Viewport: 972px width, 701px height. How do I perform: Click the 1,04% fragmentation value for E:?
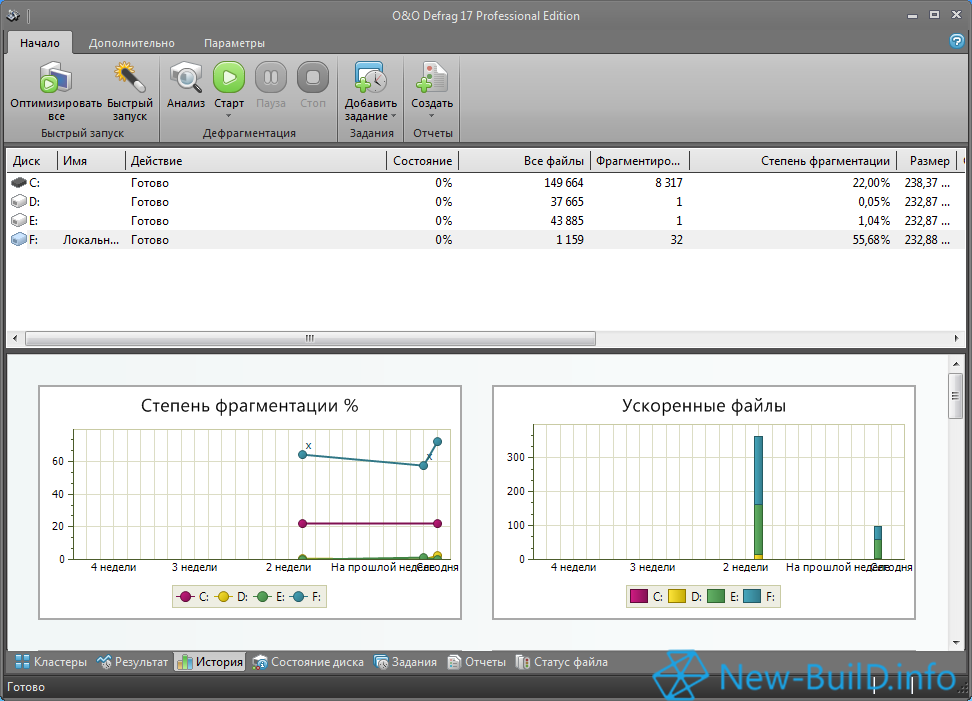pos(873,221)
